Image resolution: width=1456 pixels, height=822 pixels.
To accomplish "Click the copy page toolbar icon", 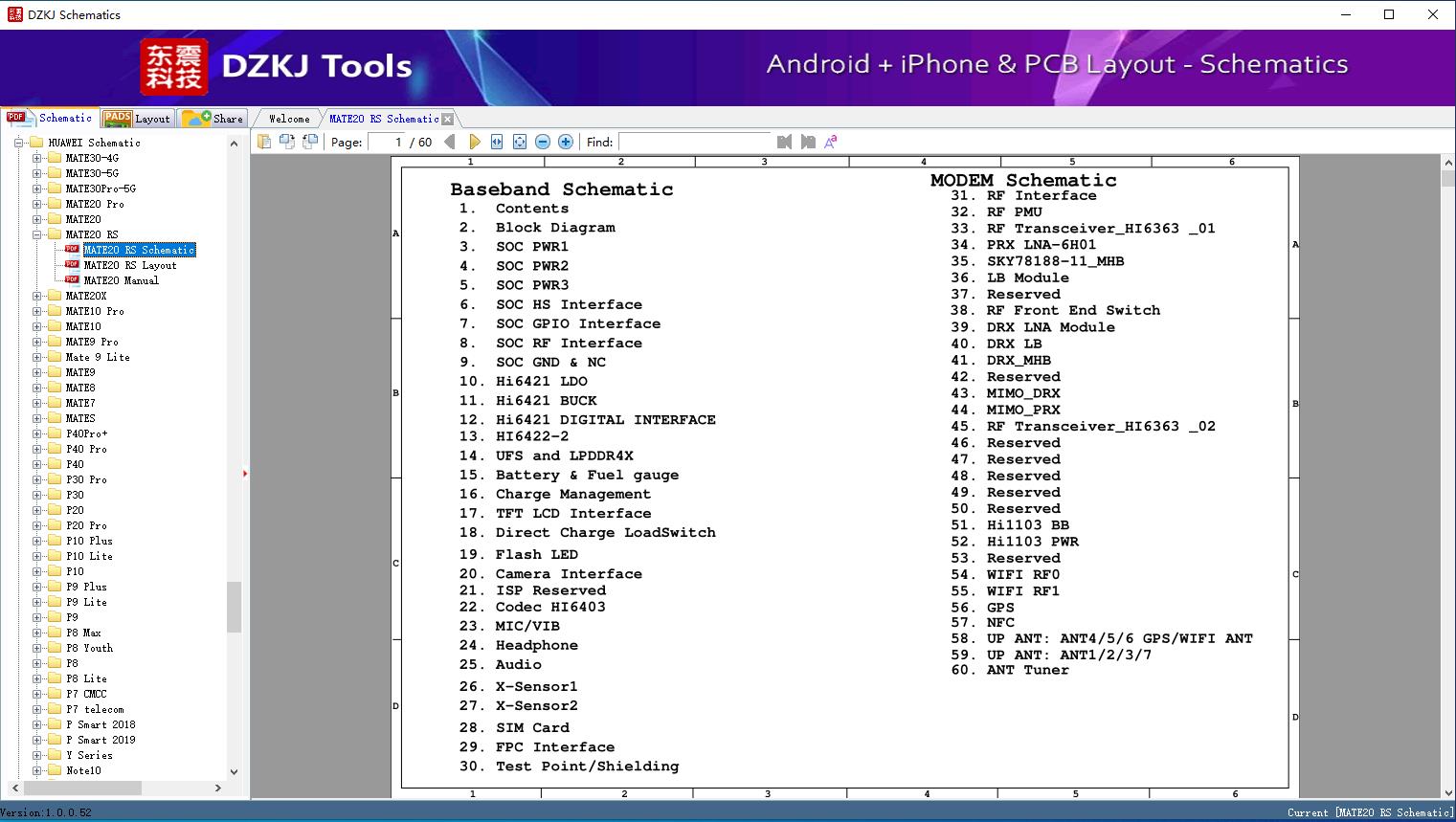I will pos(263,142).
